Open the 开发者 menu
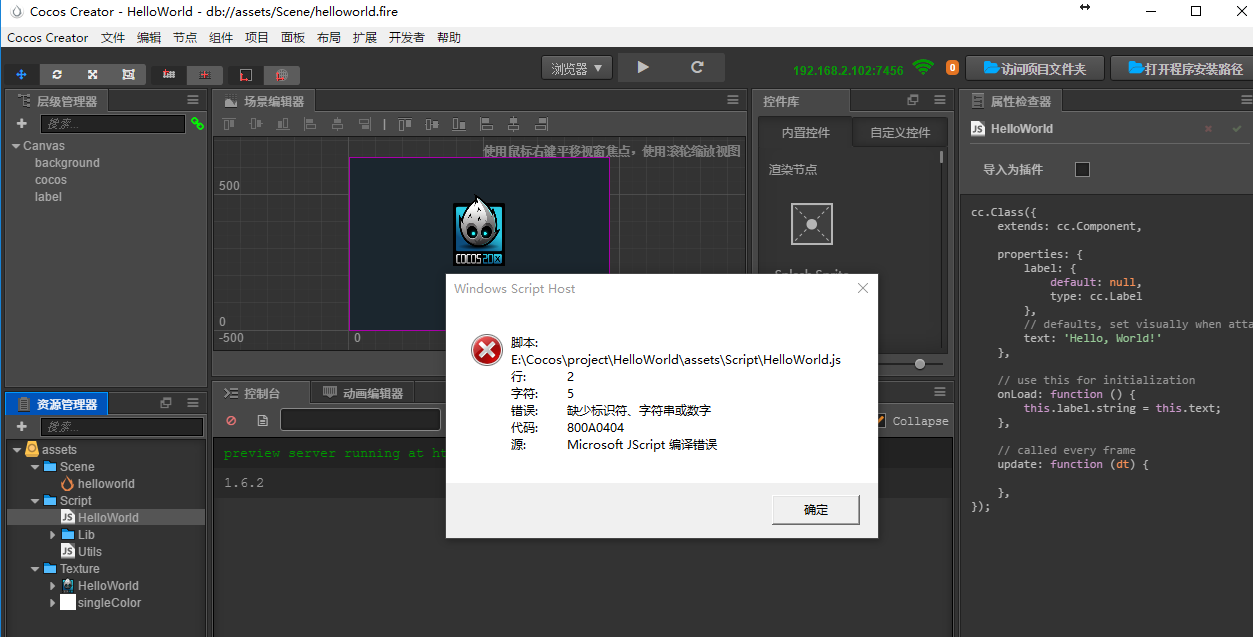Image resolution: width=1253 pixels, height=637 pixels. 407,37
